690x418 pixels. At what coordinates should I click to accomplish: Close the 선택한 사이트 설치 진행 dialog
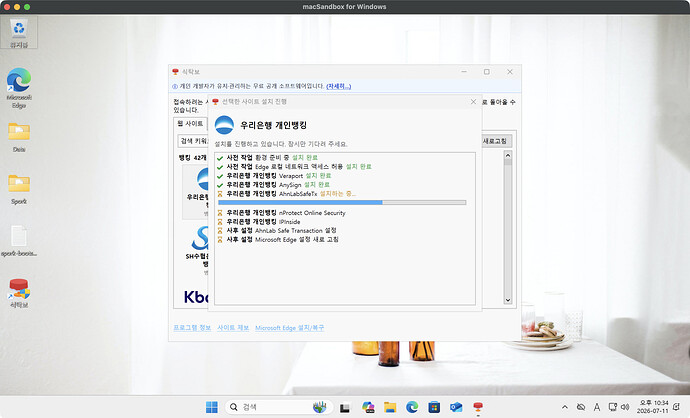tap(473, 102)
